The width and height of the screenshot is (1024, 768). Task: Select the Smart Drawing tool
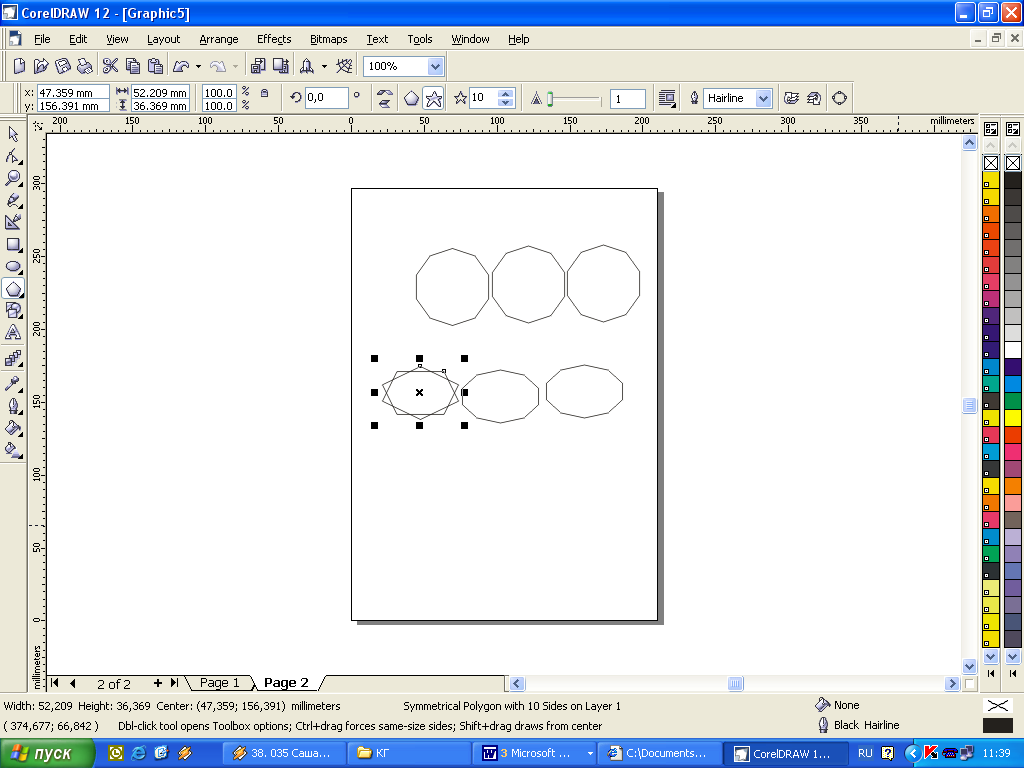tap(13, 222)
